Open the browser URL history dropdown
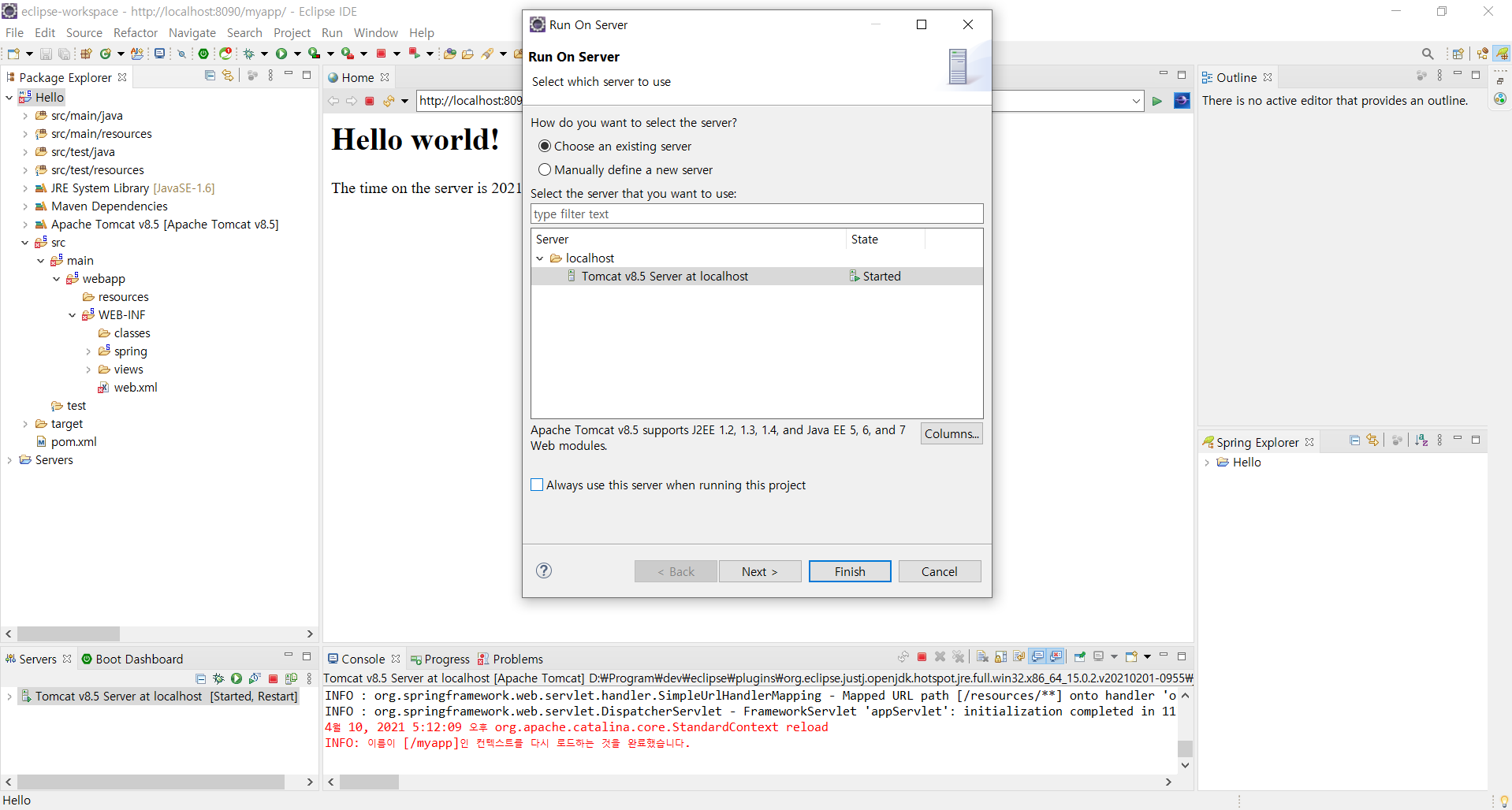 click(1136, 101)
